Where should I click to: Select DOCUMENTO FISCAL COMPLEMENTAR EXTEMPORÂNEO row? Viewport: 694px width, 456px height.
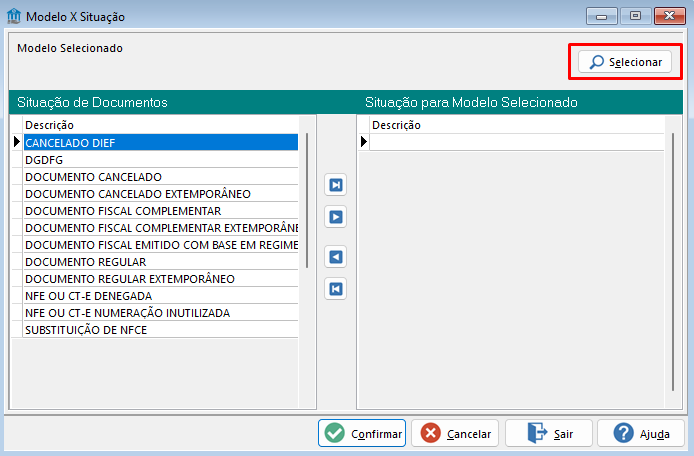[161, 228]
